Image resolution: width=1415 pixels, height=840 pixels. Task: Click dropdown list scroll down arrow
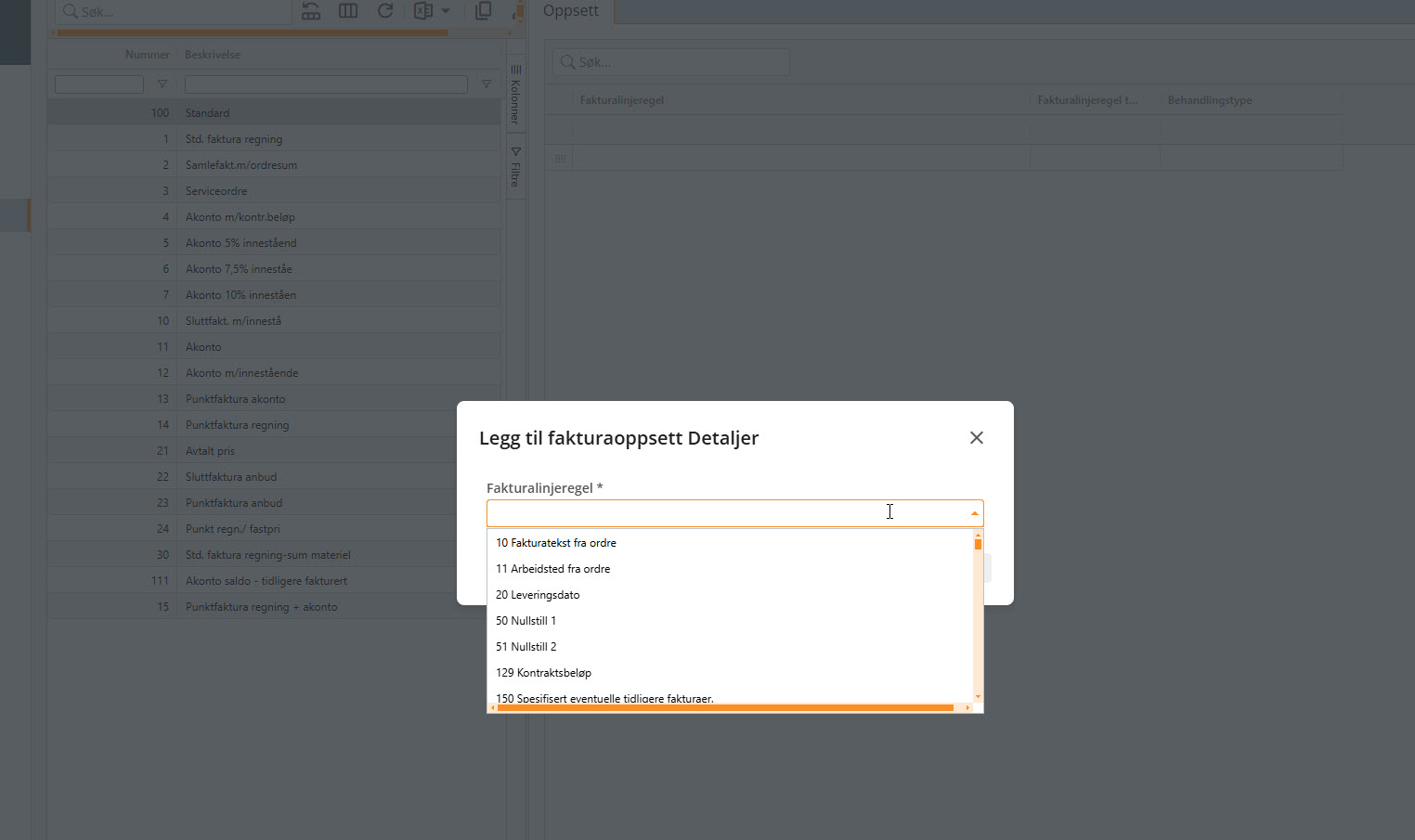point(978,696)
